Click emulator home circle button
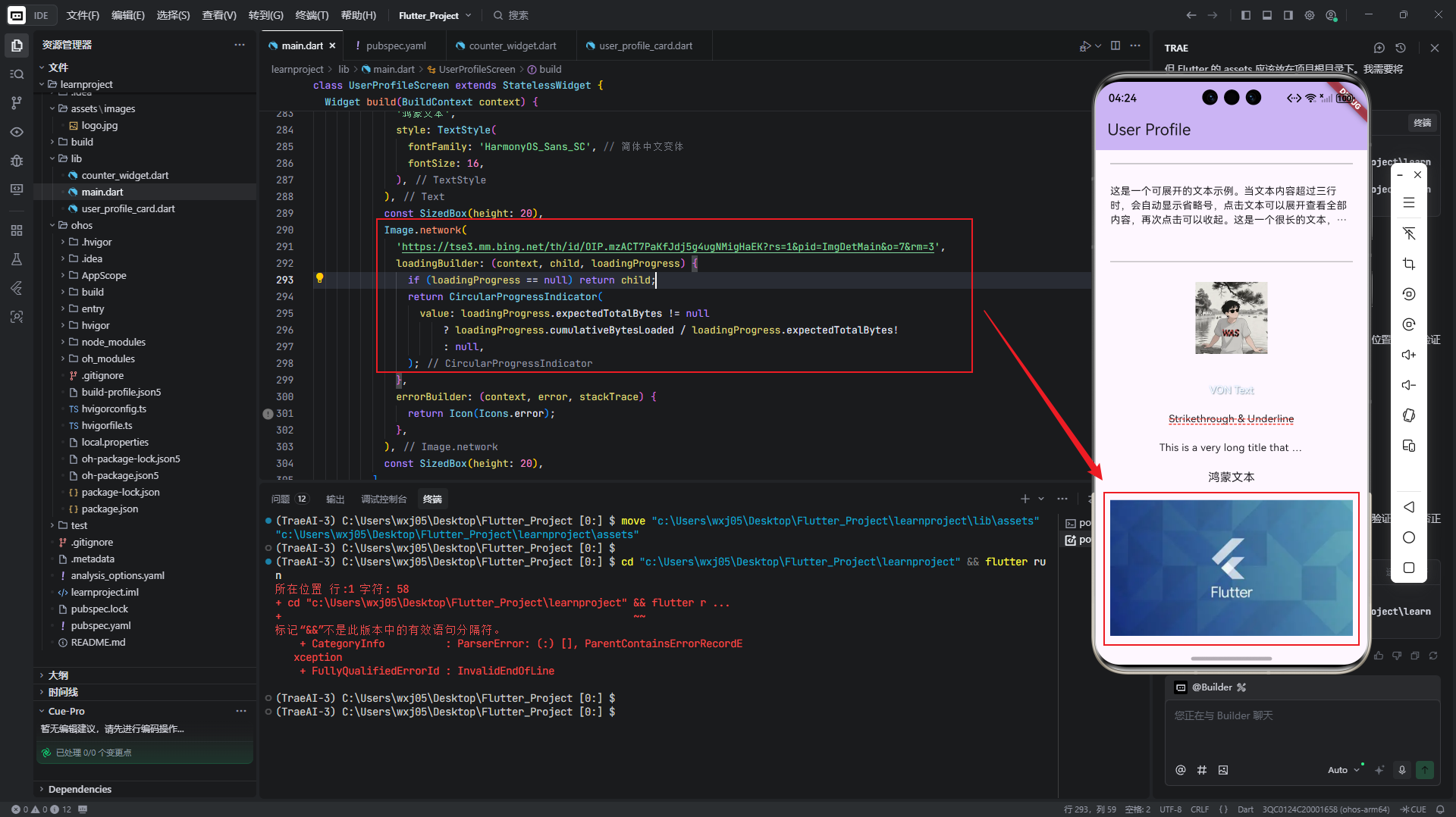The height and width of the screenshot is (817, 1456). (x=1409, y=537)
